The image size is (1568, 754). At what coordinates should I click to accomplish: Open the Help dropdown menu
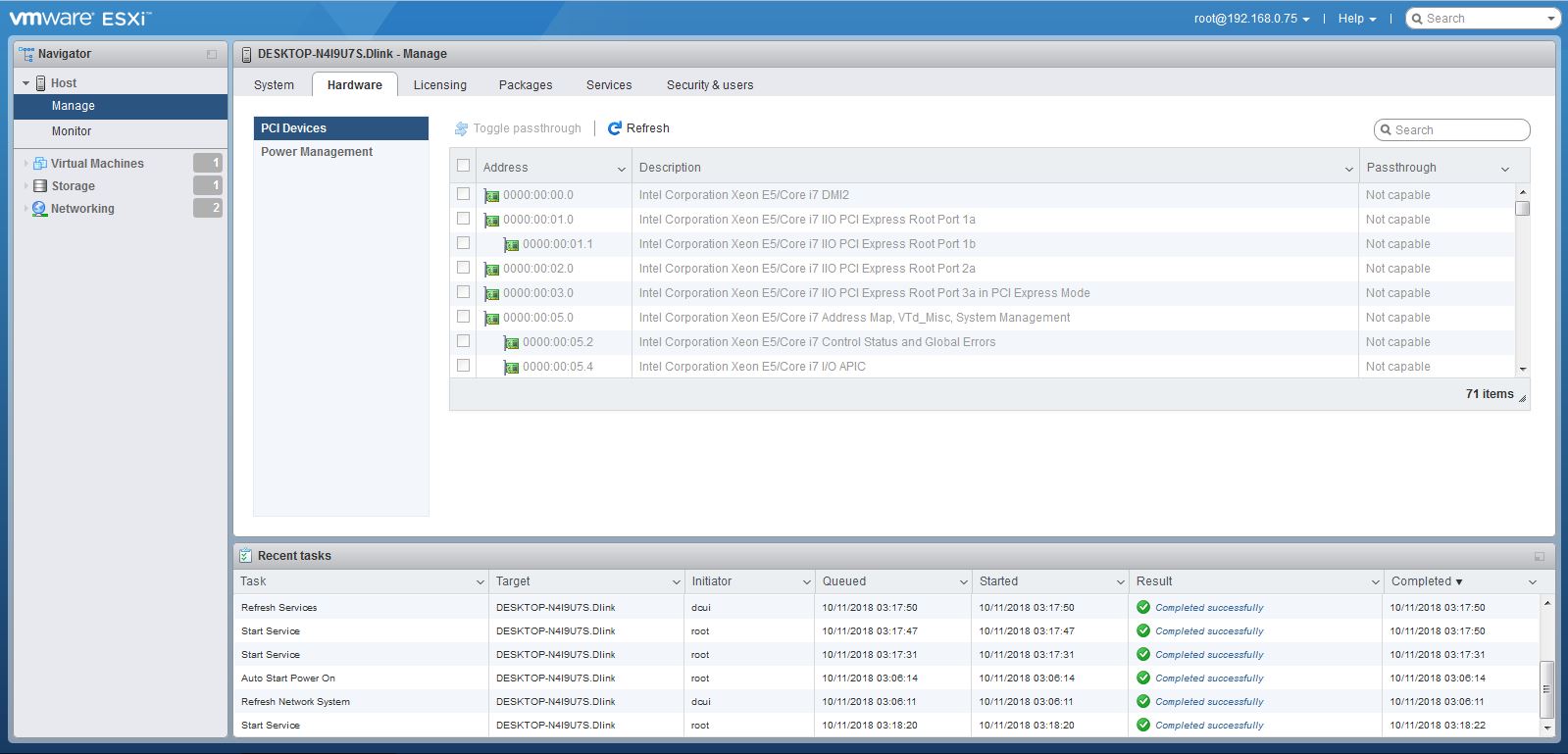pos(1357,19)
